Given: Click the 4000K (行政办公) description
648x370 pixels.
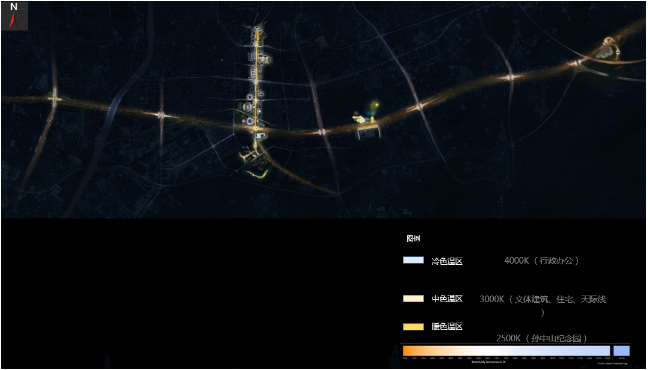Looking at the screenshot, I should (x=541, y=261).
